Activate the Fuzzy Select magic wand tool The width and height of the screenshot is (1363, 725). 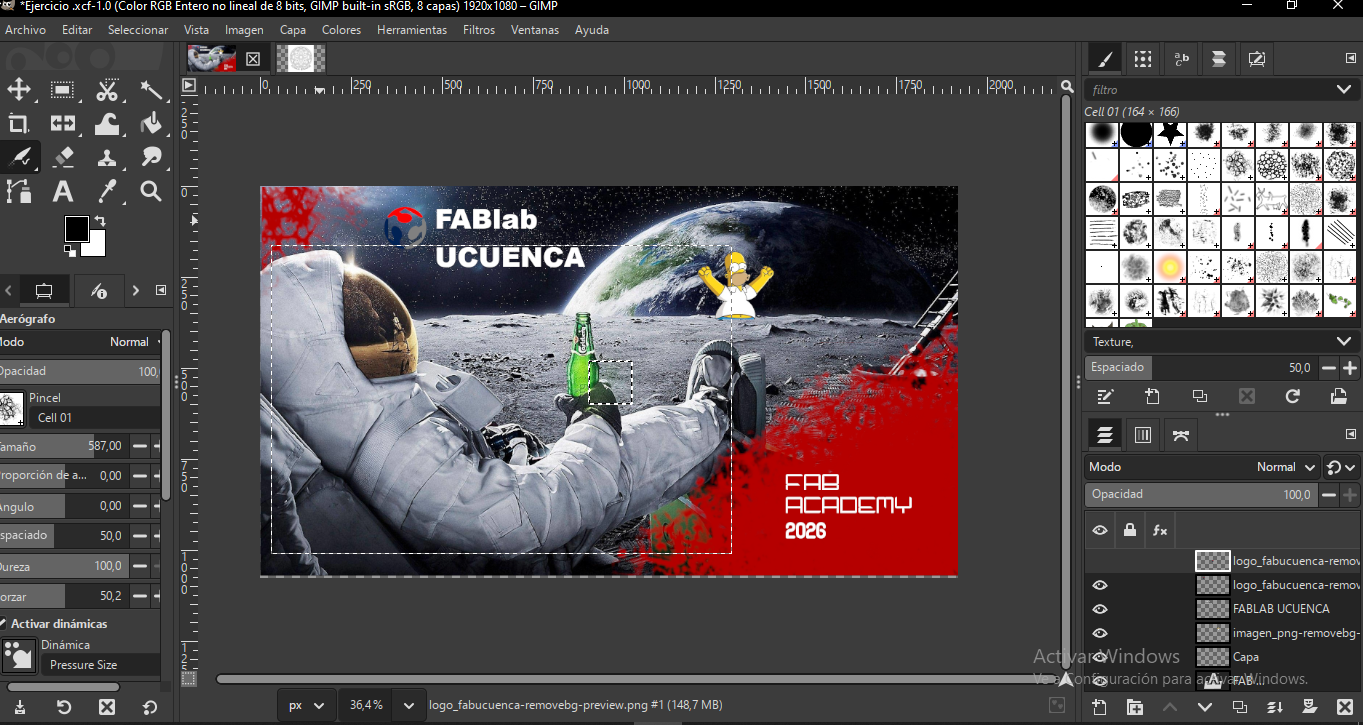pyautogui.click(x=151, y=91)
